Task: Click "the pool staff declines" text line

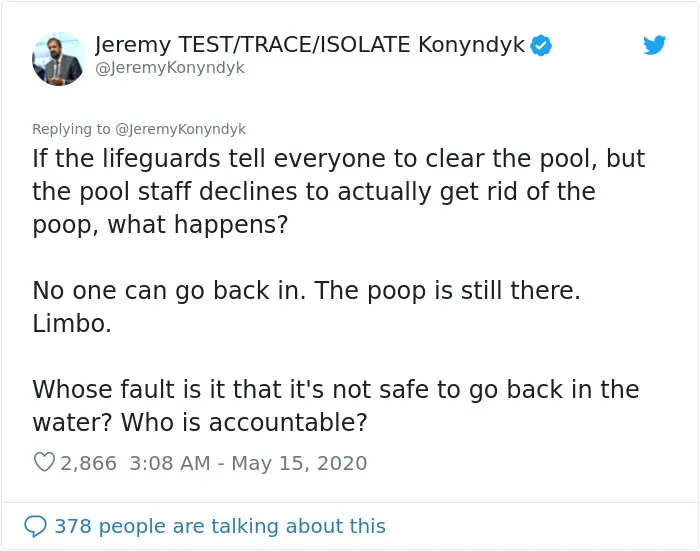Action: point(314,192)
